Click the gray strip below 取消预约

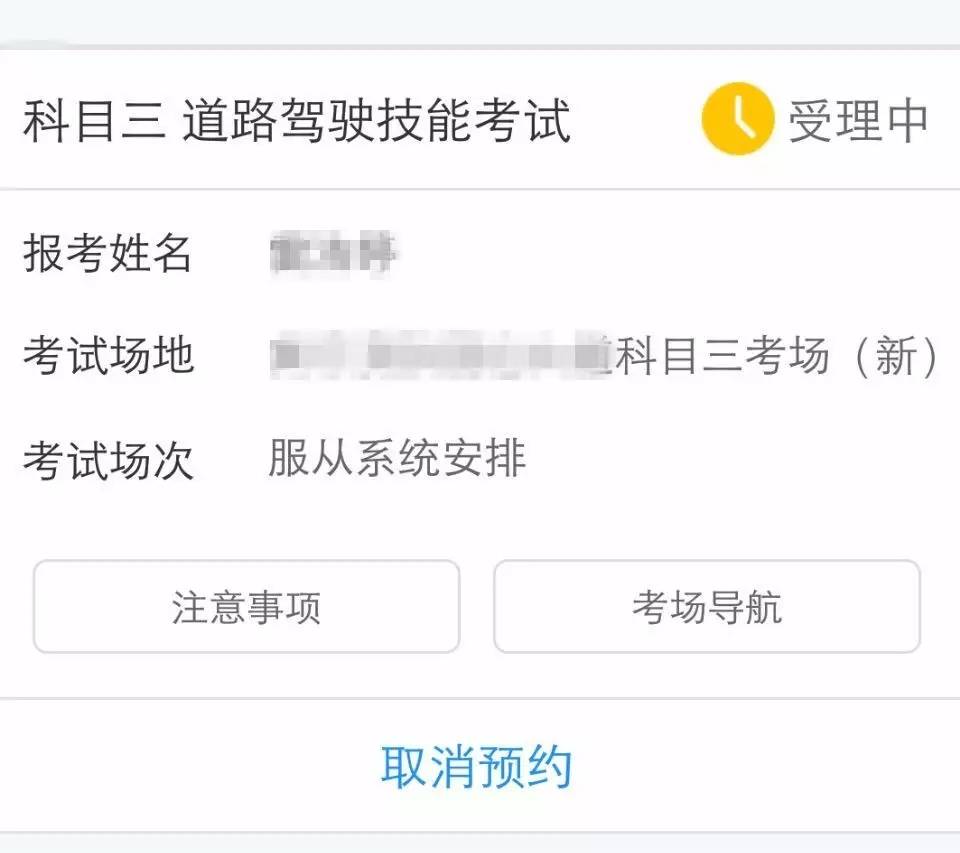480,843
